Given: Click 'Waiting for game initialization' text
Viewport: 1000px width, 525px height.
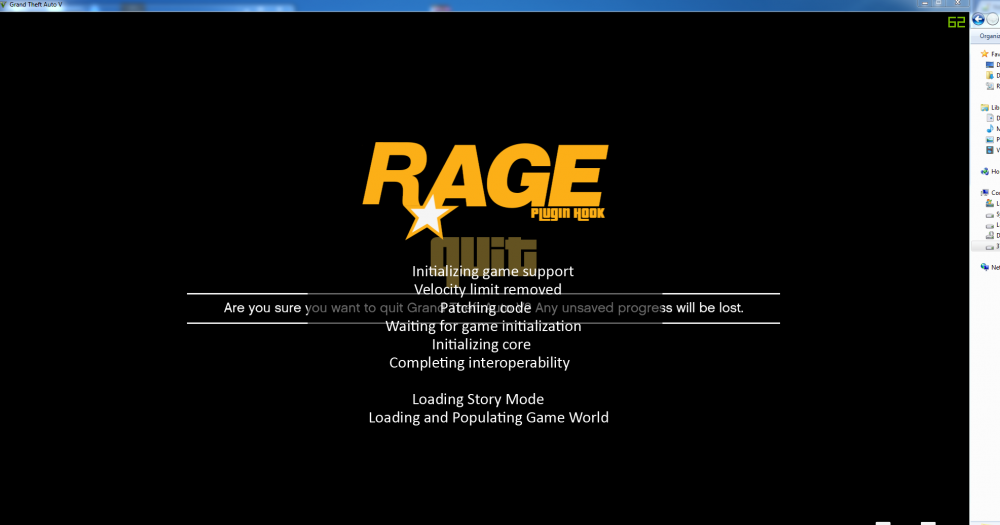Looking at the screenshot, I should click(483, 326).
